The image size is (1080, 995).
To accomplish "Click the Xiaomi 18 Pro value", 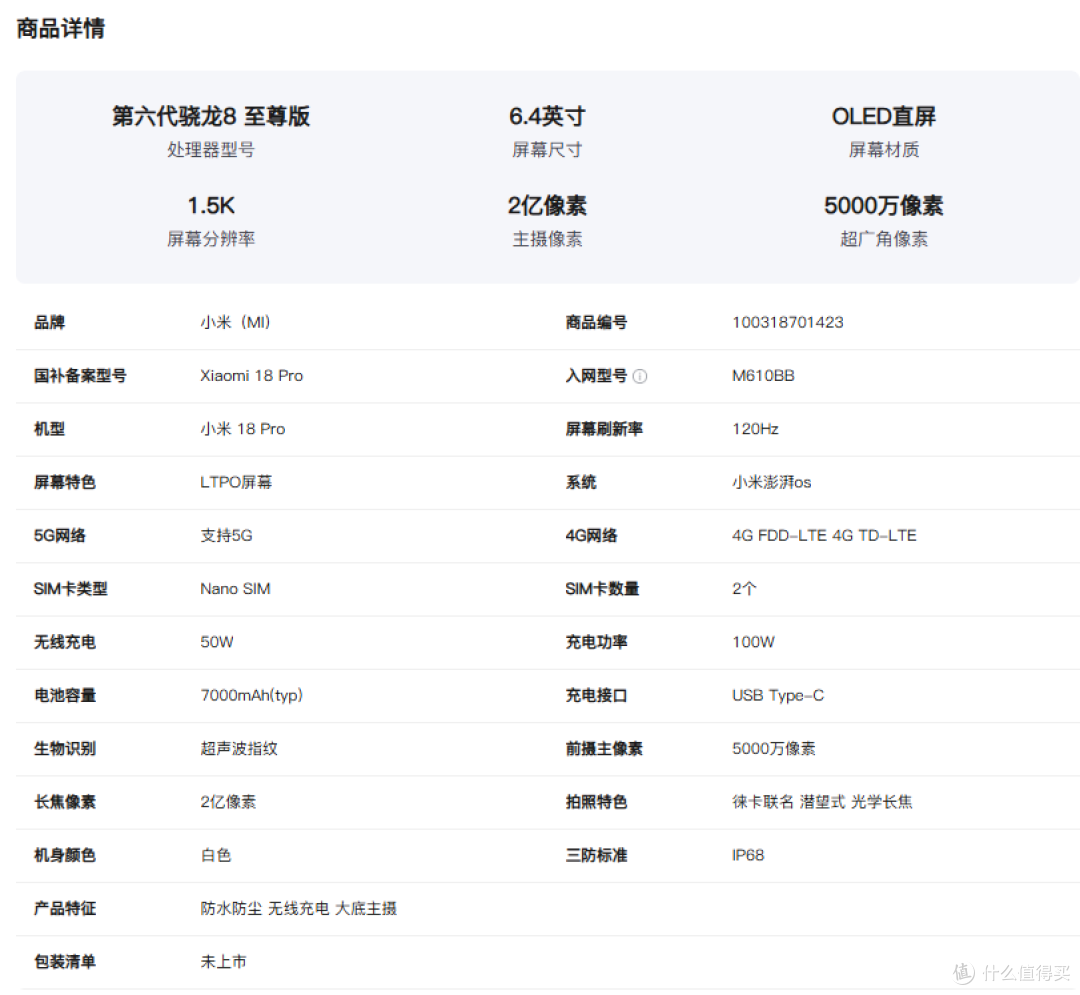I will click(251, 376).
